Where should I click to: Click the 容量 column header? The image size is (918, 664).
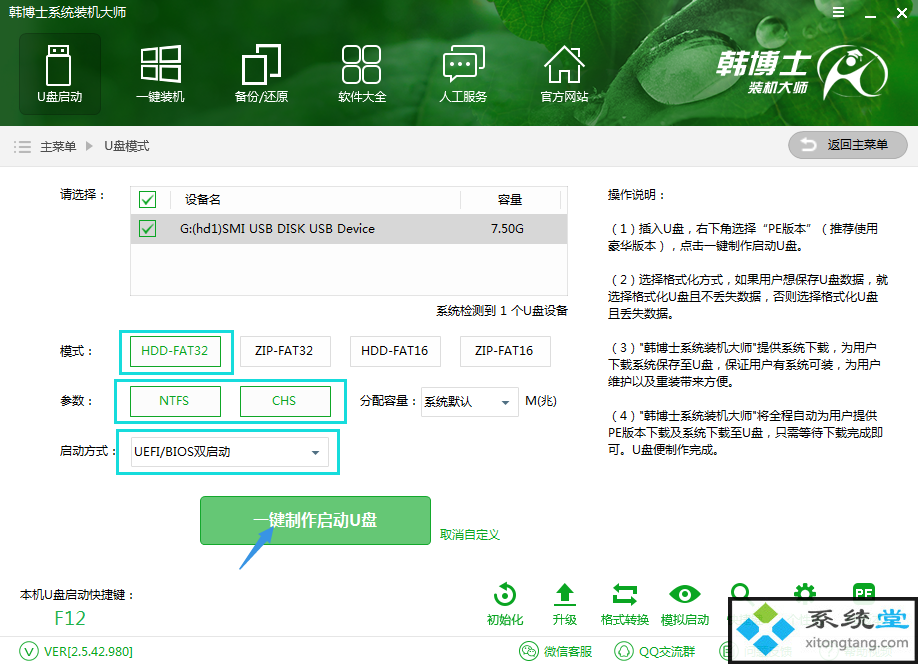pos(510,200)
